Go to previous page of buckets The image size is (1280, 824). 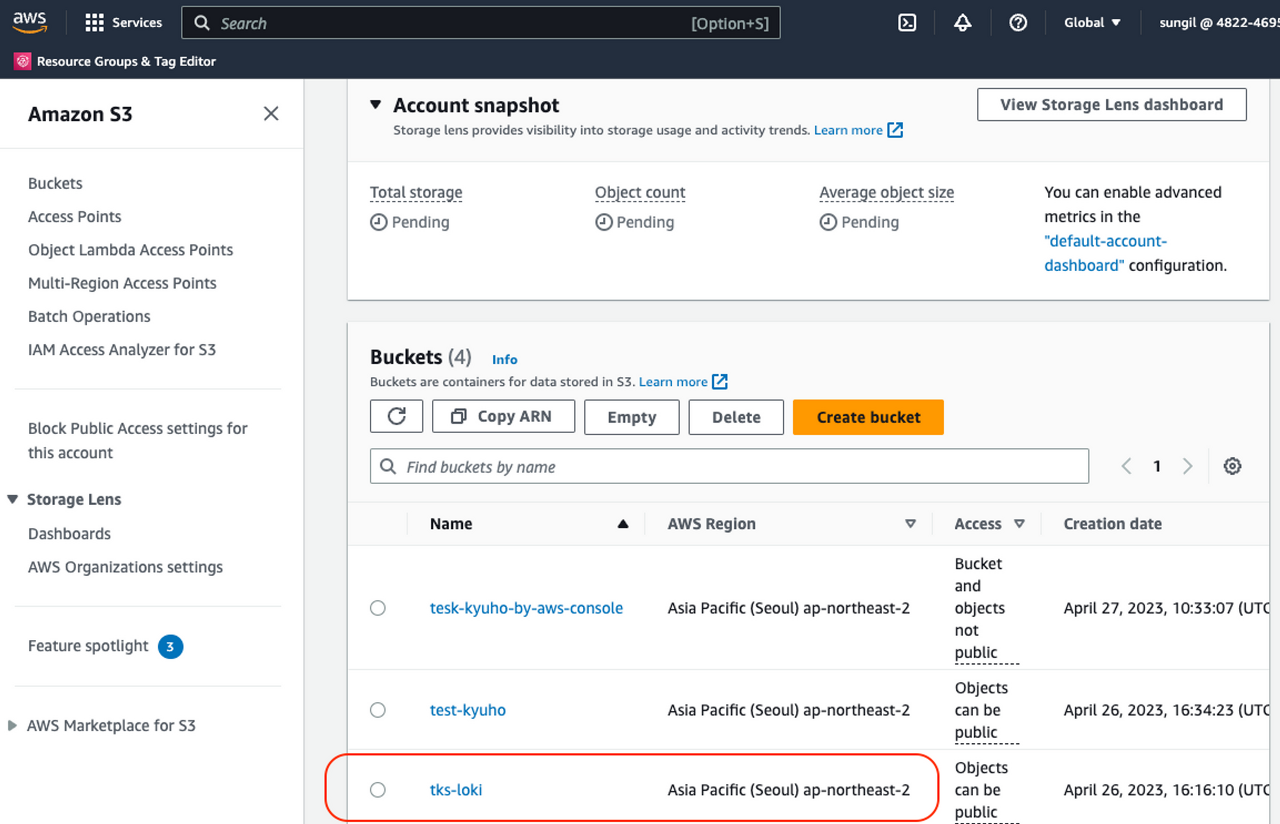[1126, 466]
